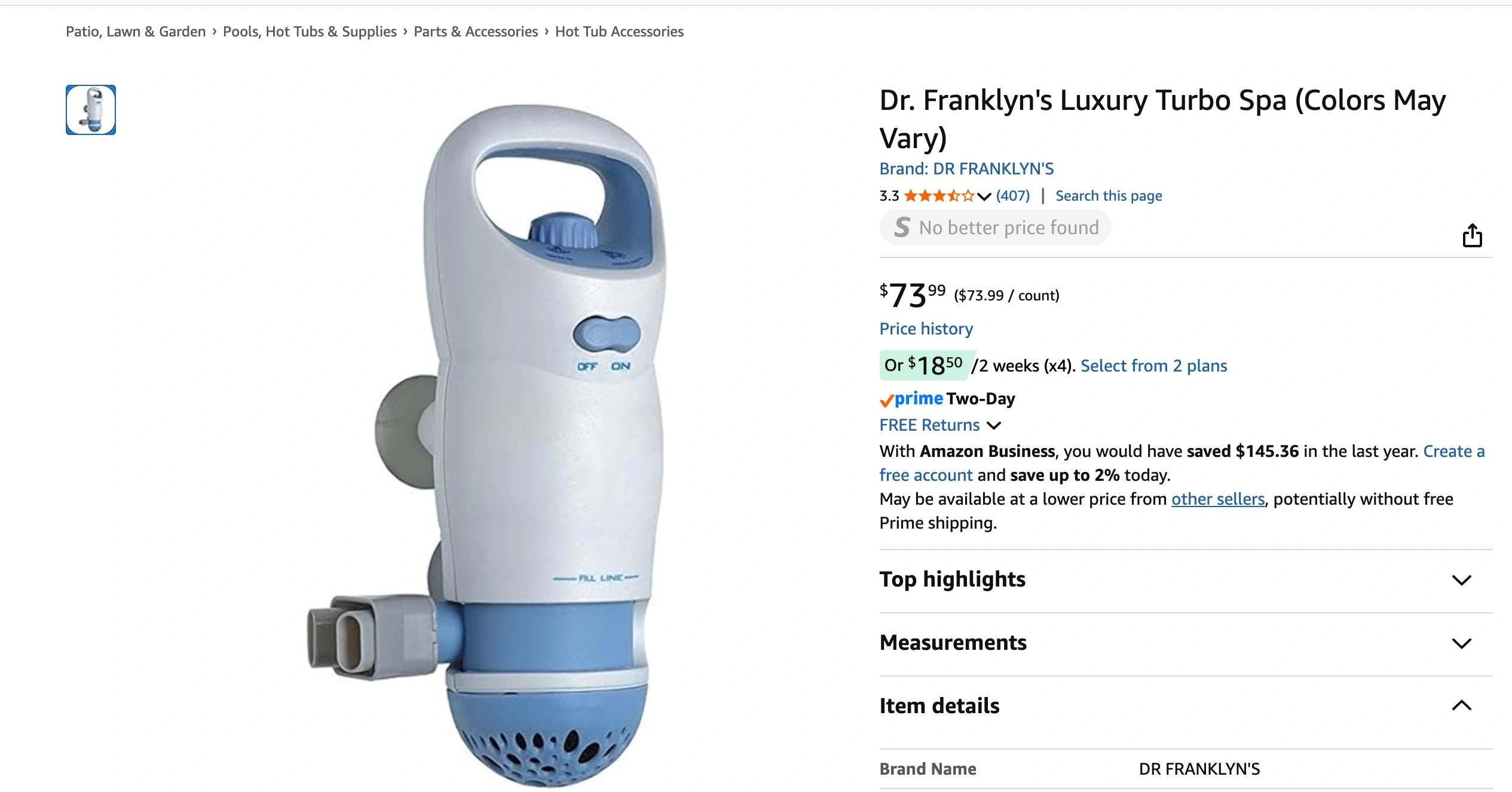Click the star rating icons
This screenshot has width=1512, height=792.
pyautogui.click(x=939, y=196)
